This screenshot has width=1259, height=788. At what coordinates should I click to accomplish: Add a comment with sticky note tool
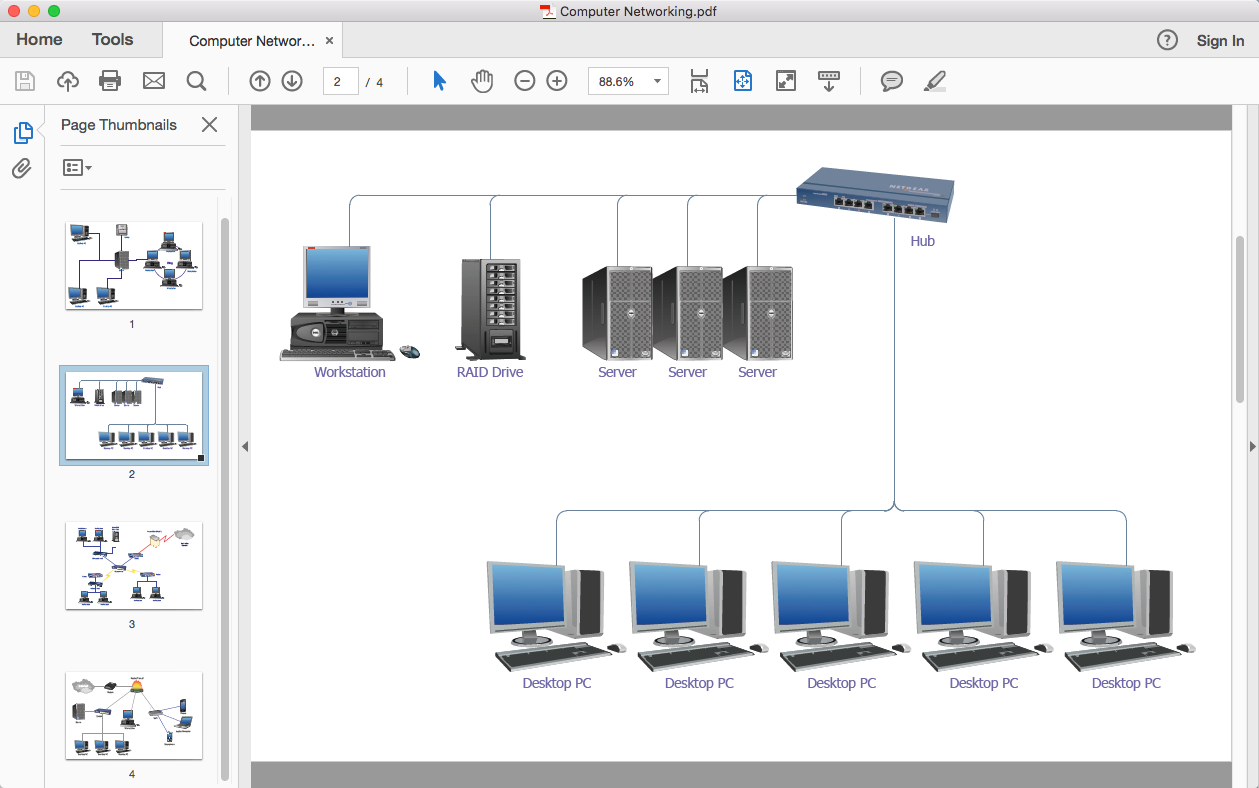(x=891, y=81)
